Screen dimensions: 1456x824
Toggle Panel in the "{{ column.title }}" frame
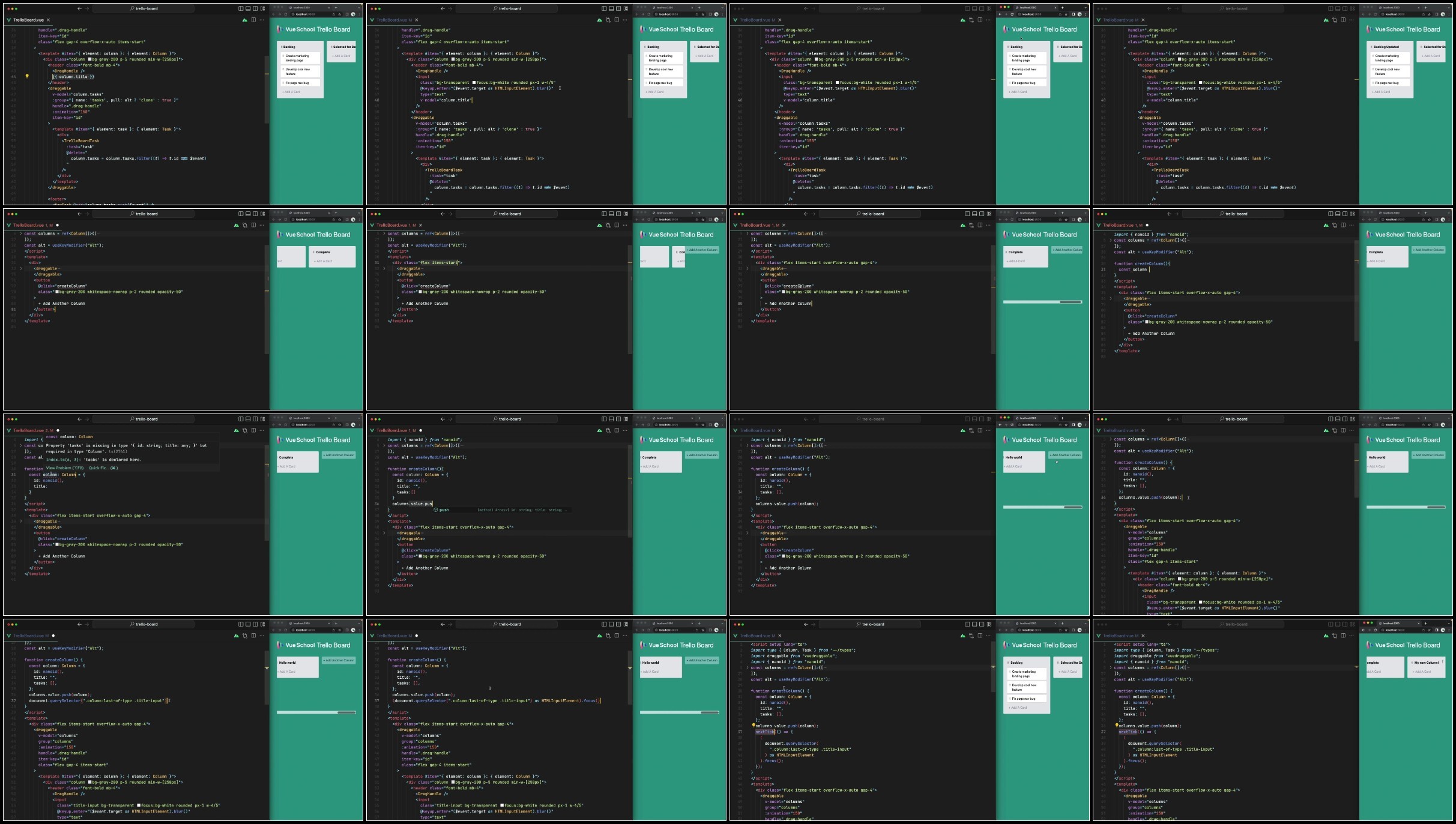248,8
